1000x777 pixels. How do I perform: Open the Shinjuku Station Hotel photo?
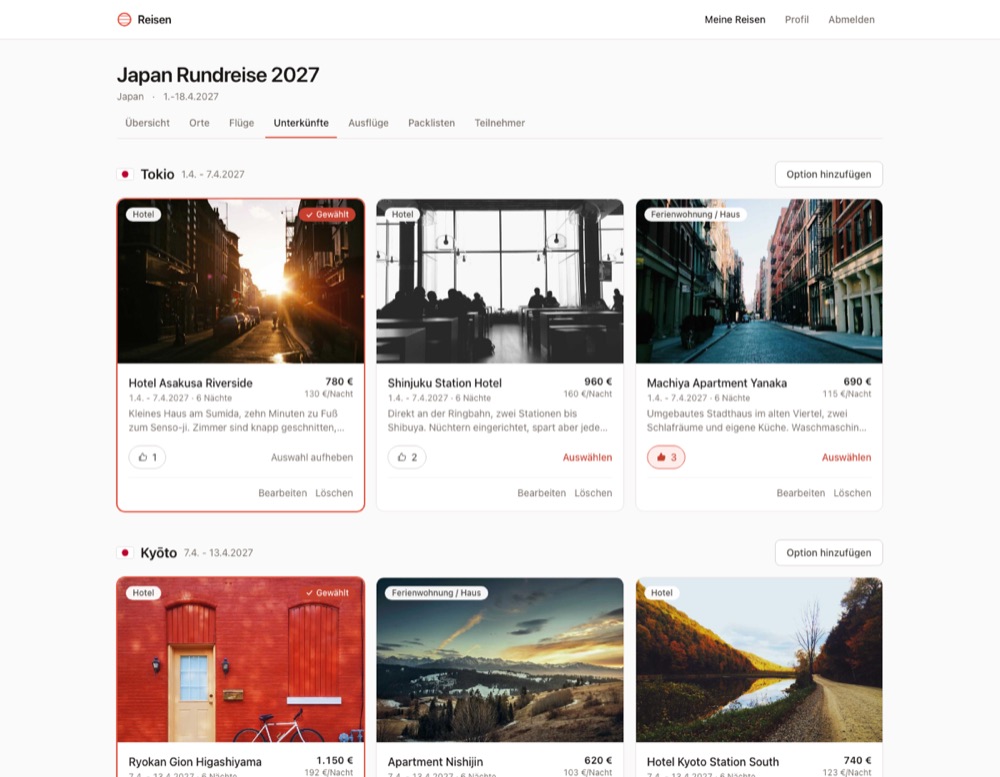pos(500,281)
